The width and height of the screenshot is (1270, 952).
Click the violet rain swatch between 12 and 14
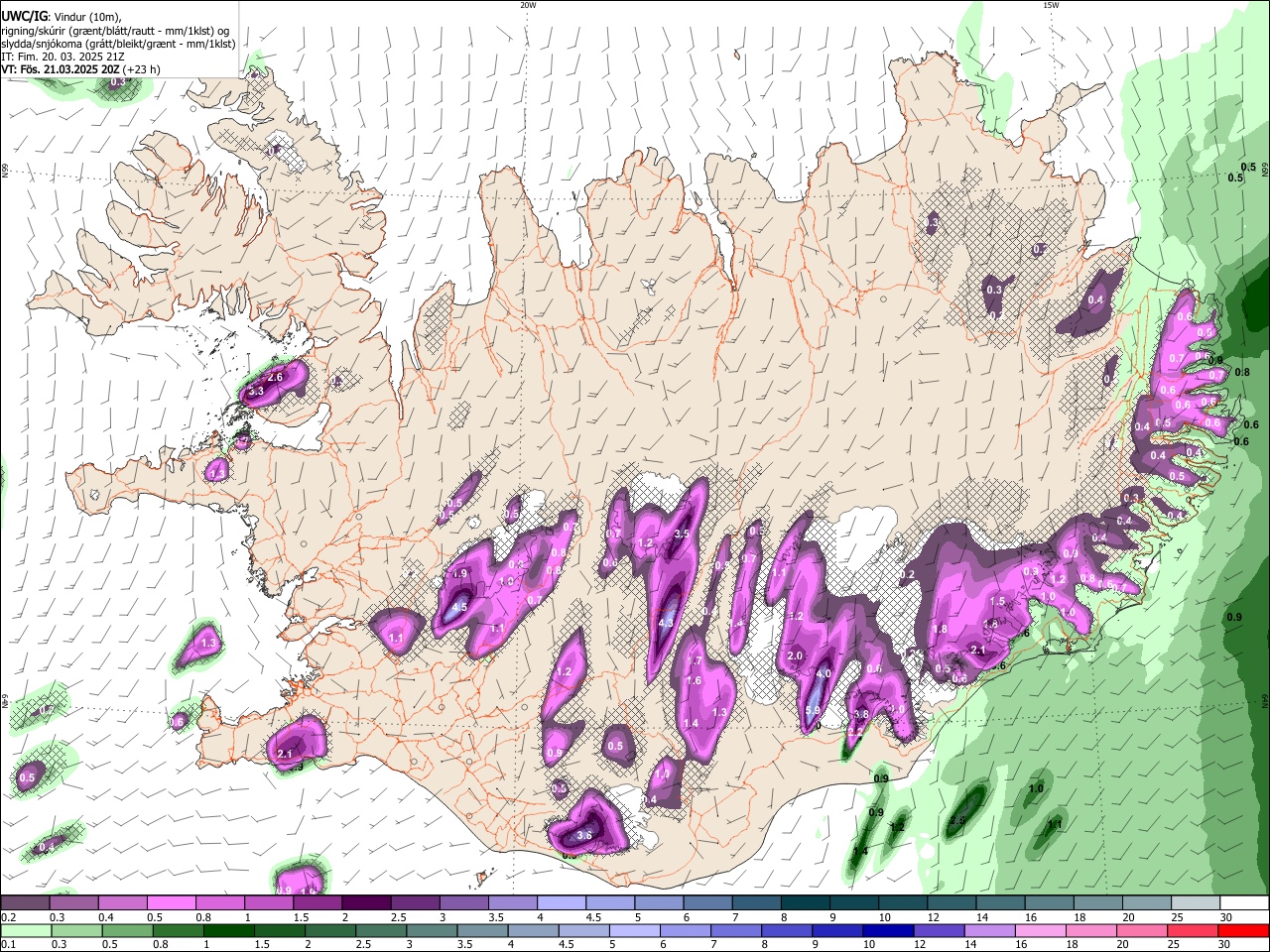939,931
